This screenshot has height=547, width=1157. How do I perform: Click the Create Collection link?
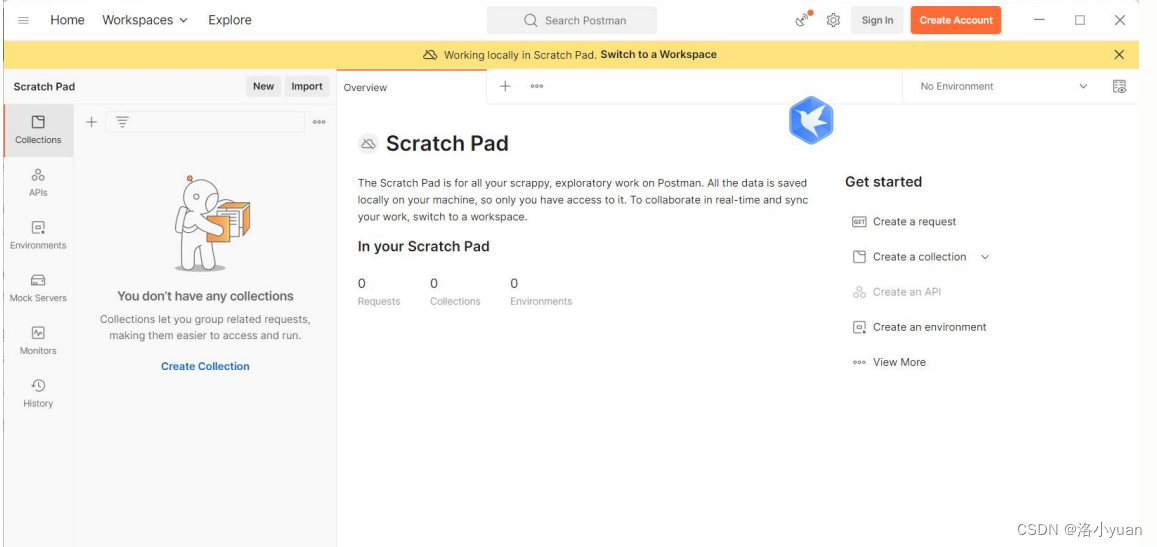[205, 366]
